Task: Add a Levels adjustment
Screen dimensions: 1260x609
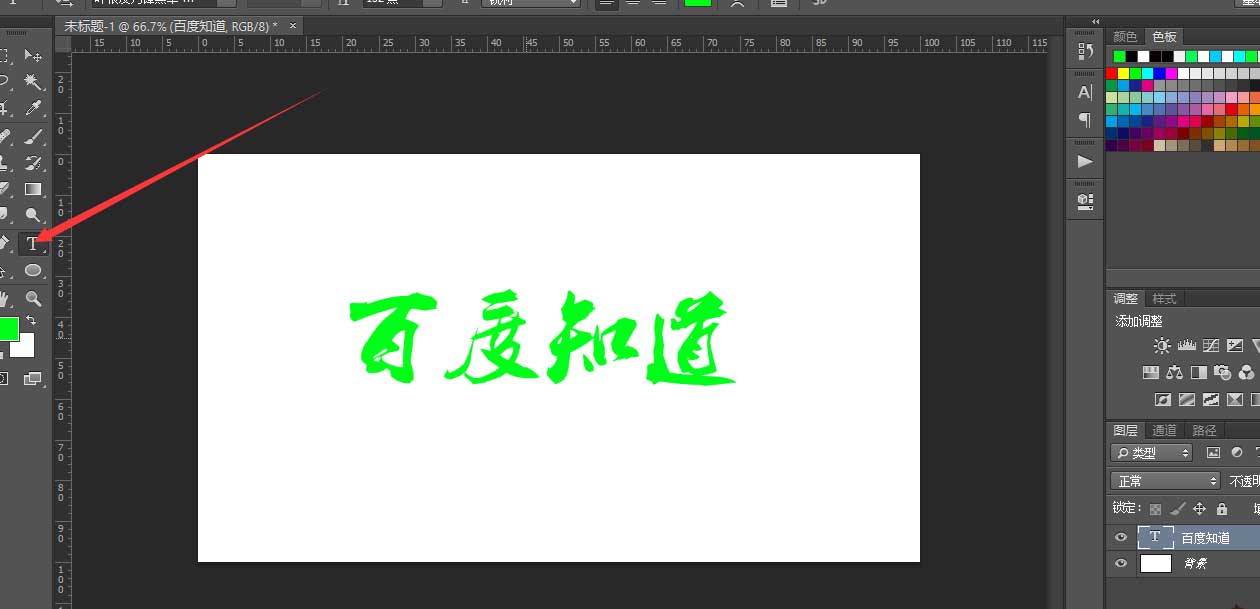Action: point(1187,346)
